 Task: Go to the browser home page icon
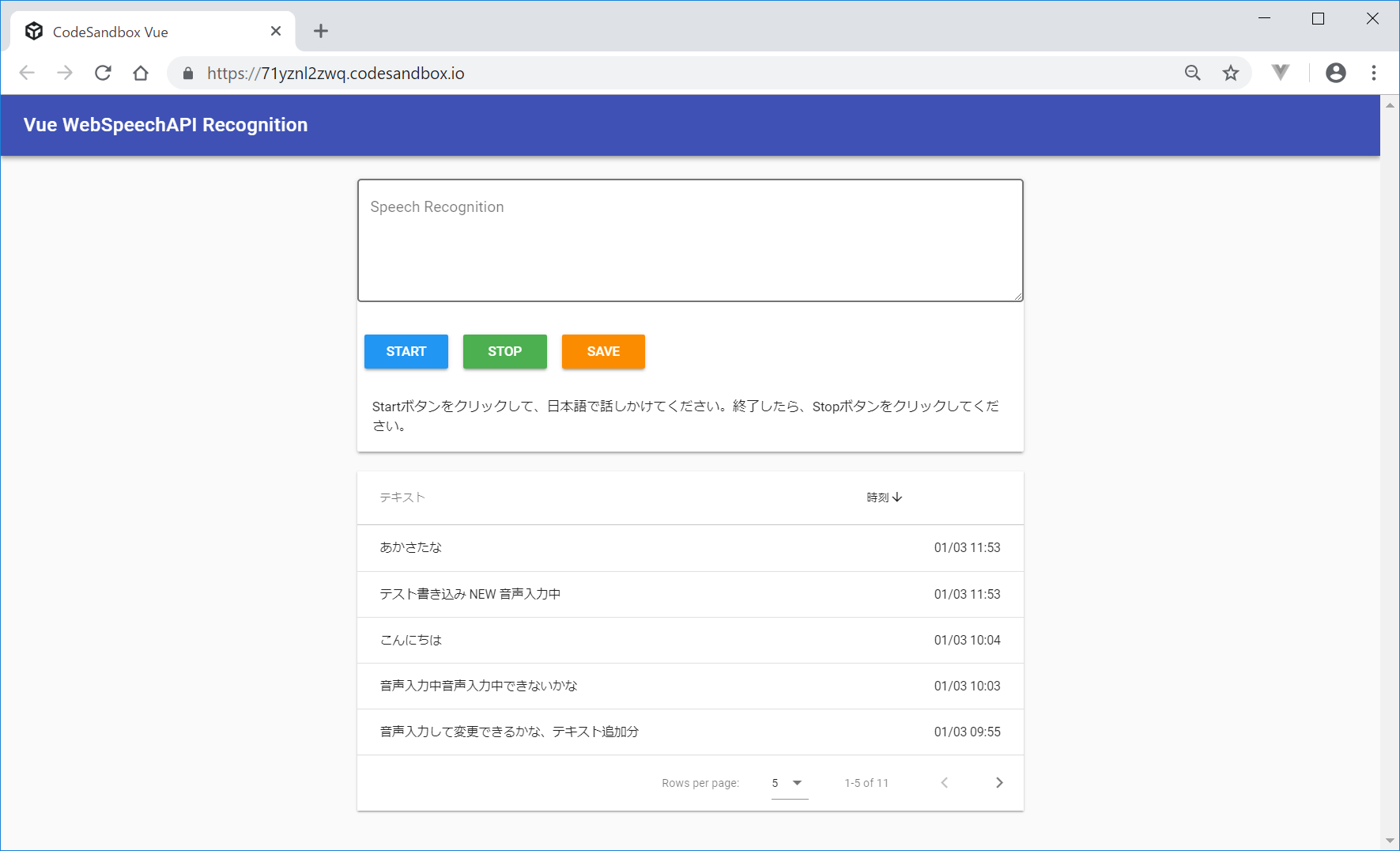point(141,74)
